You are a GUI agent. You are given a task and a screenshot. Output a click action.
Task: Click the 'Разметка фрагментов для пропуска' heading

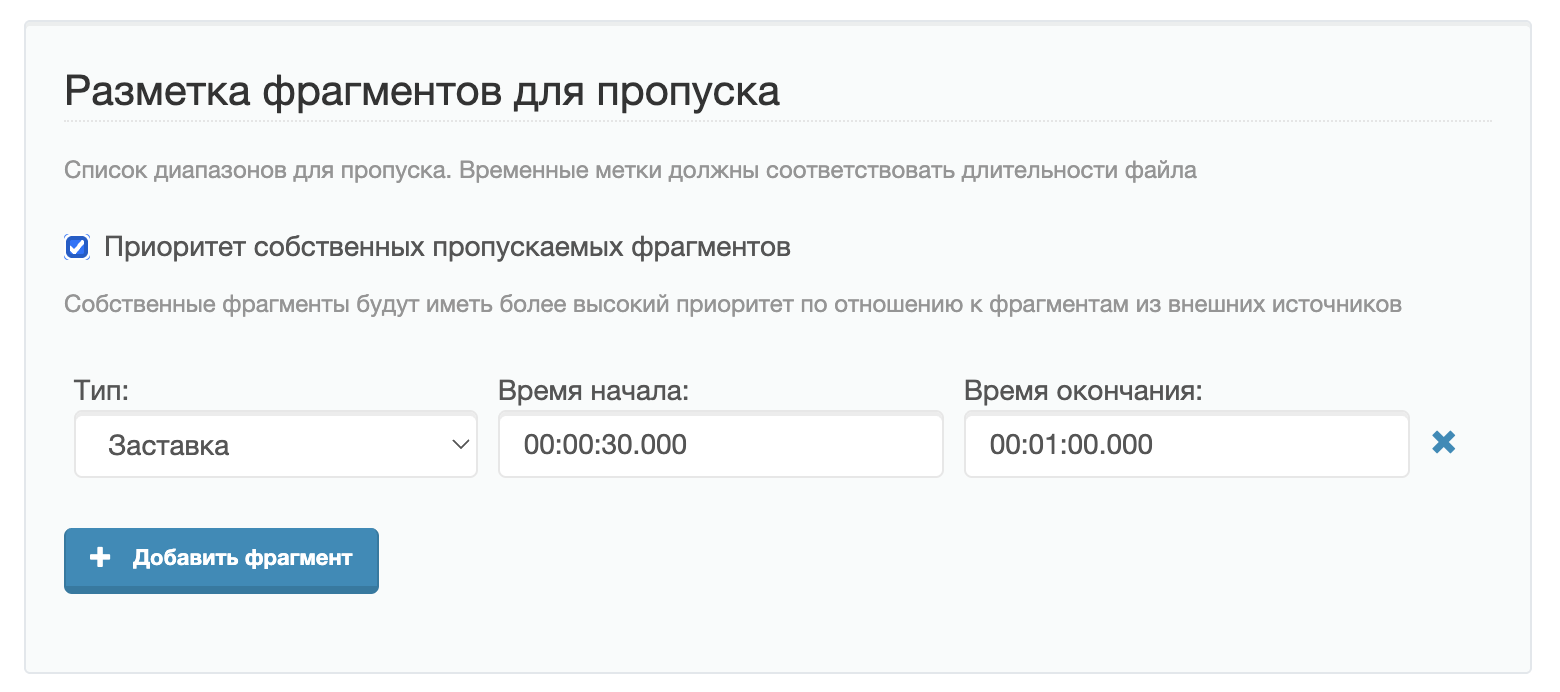[421, 91]
